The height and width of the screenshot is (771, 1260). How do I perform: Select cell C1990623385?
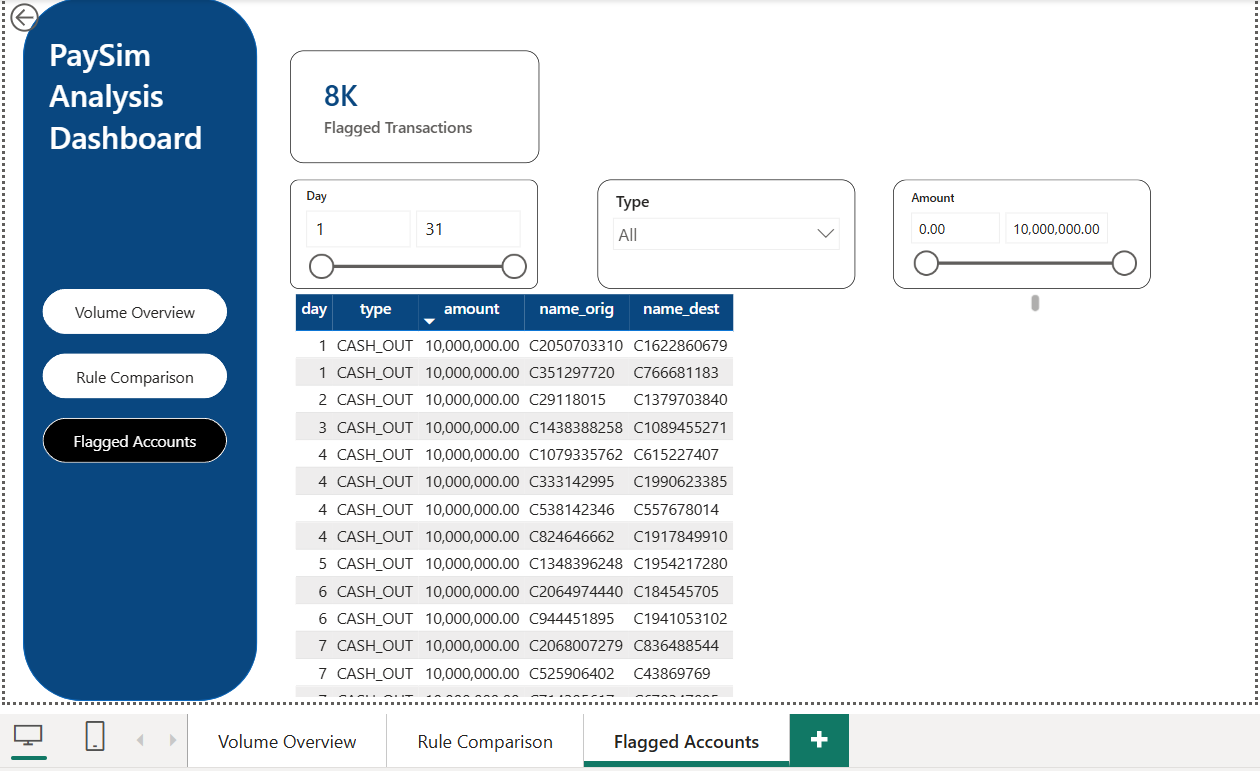[x=680, y=481]
